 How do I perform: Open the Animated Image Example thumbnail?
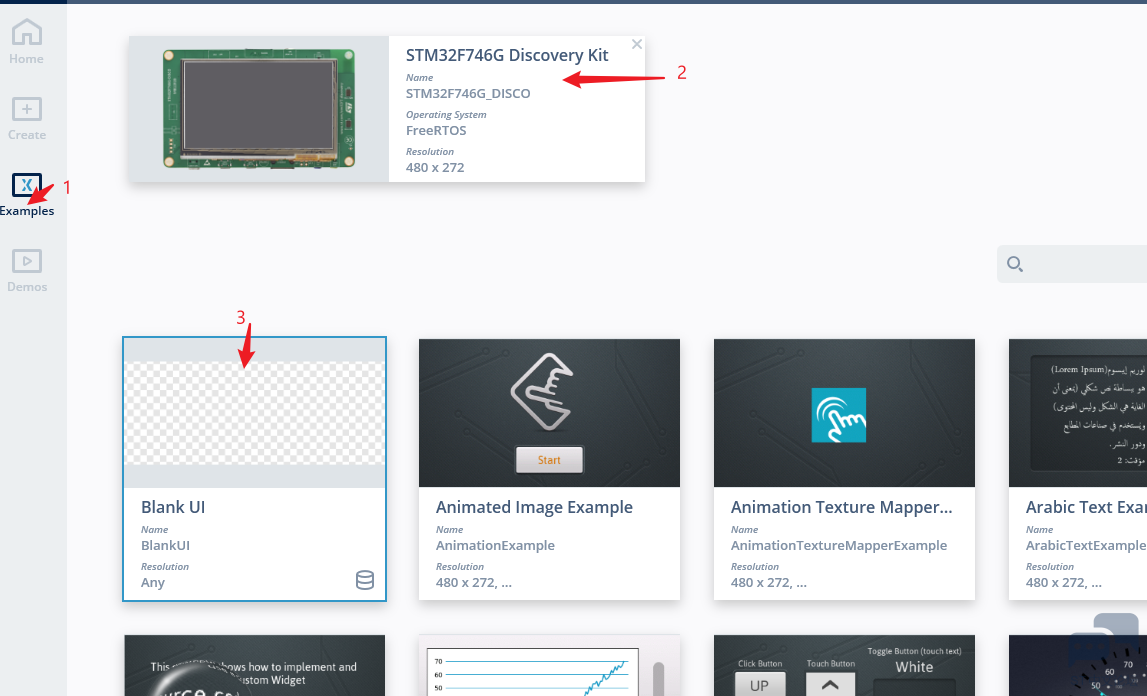[549, 413]
